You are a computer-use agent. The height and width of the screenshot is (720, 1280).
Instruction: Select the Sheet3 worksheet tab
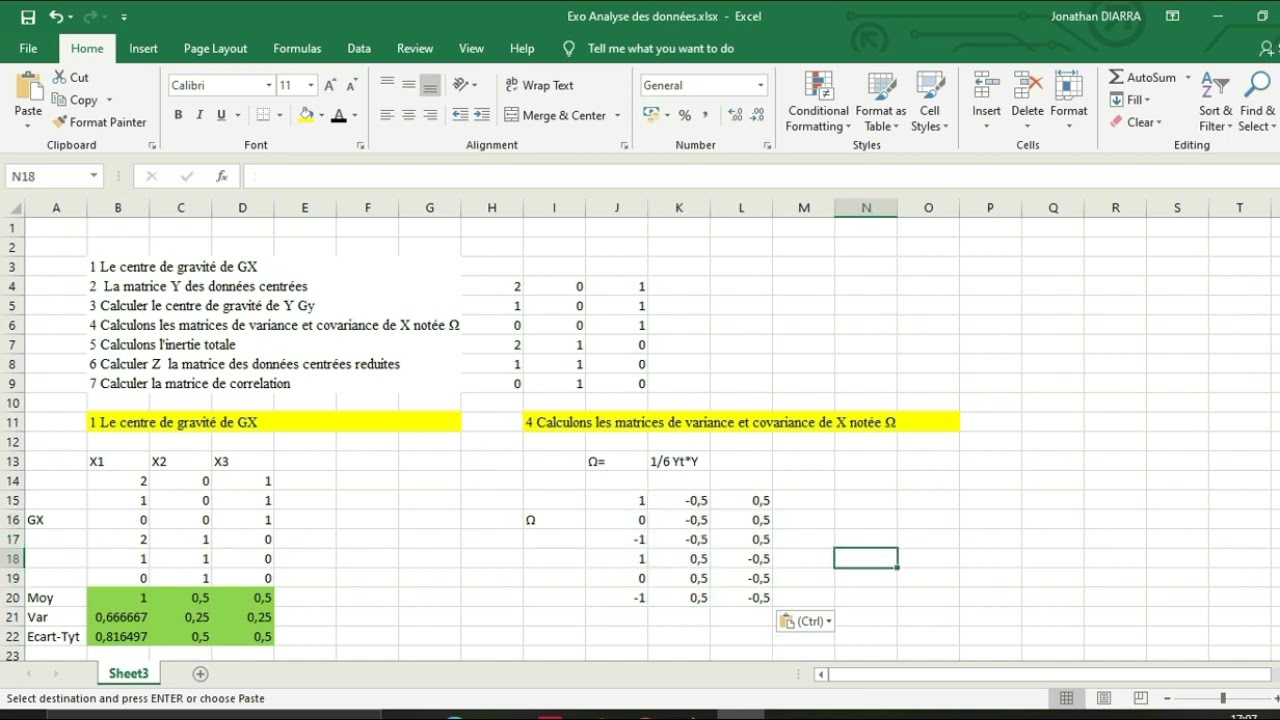[x=128, y=674]
